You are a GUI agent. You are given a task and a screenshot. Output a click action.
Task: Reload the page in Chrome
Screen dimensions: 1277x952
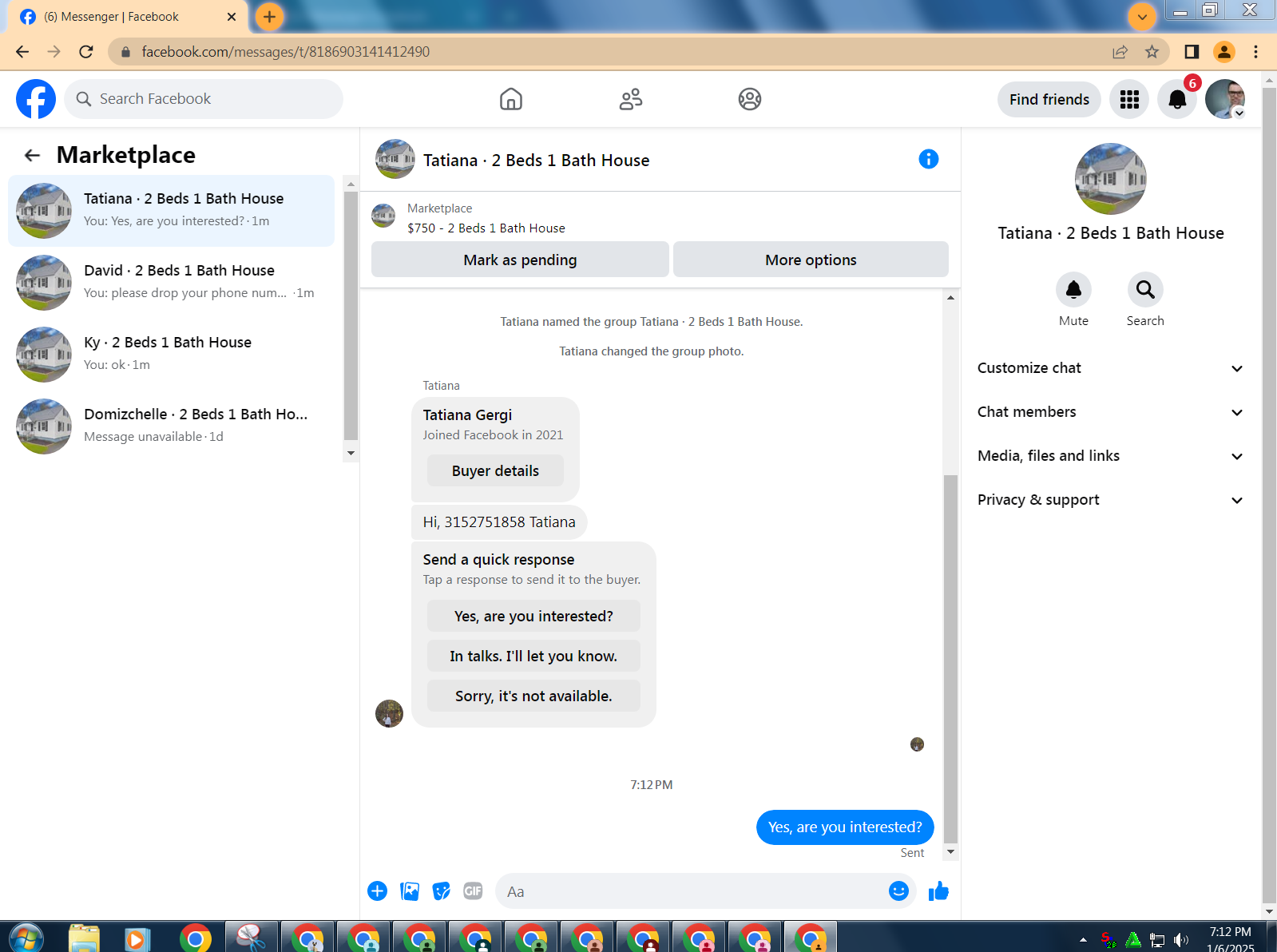[x=86, y=52]
